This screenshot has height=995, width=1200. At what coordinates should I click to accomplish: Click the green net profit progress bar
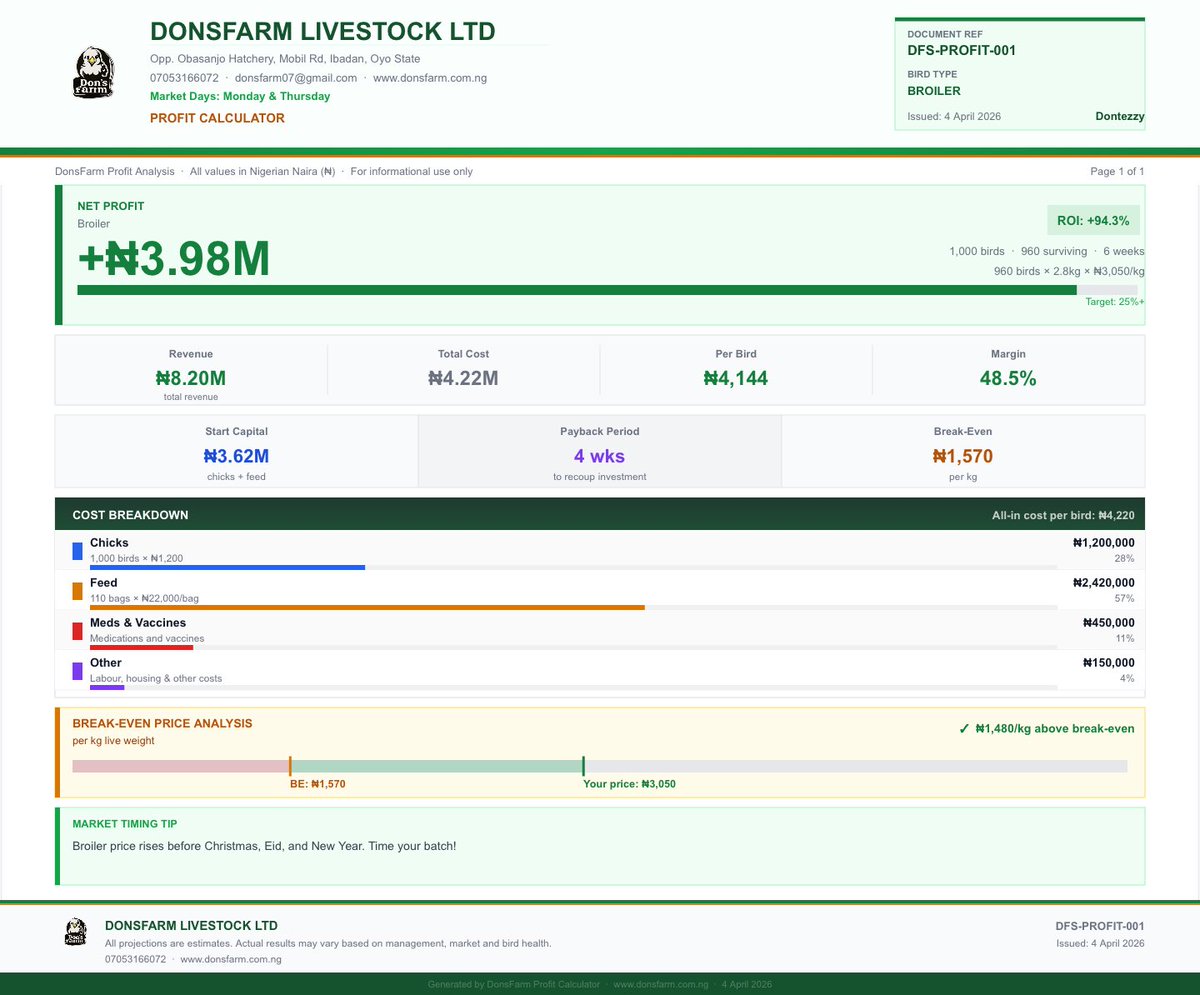(577, 290)
